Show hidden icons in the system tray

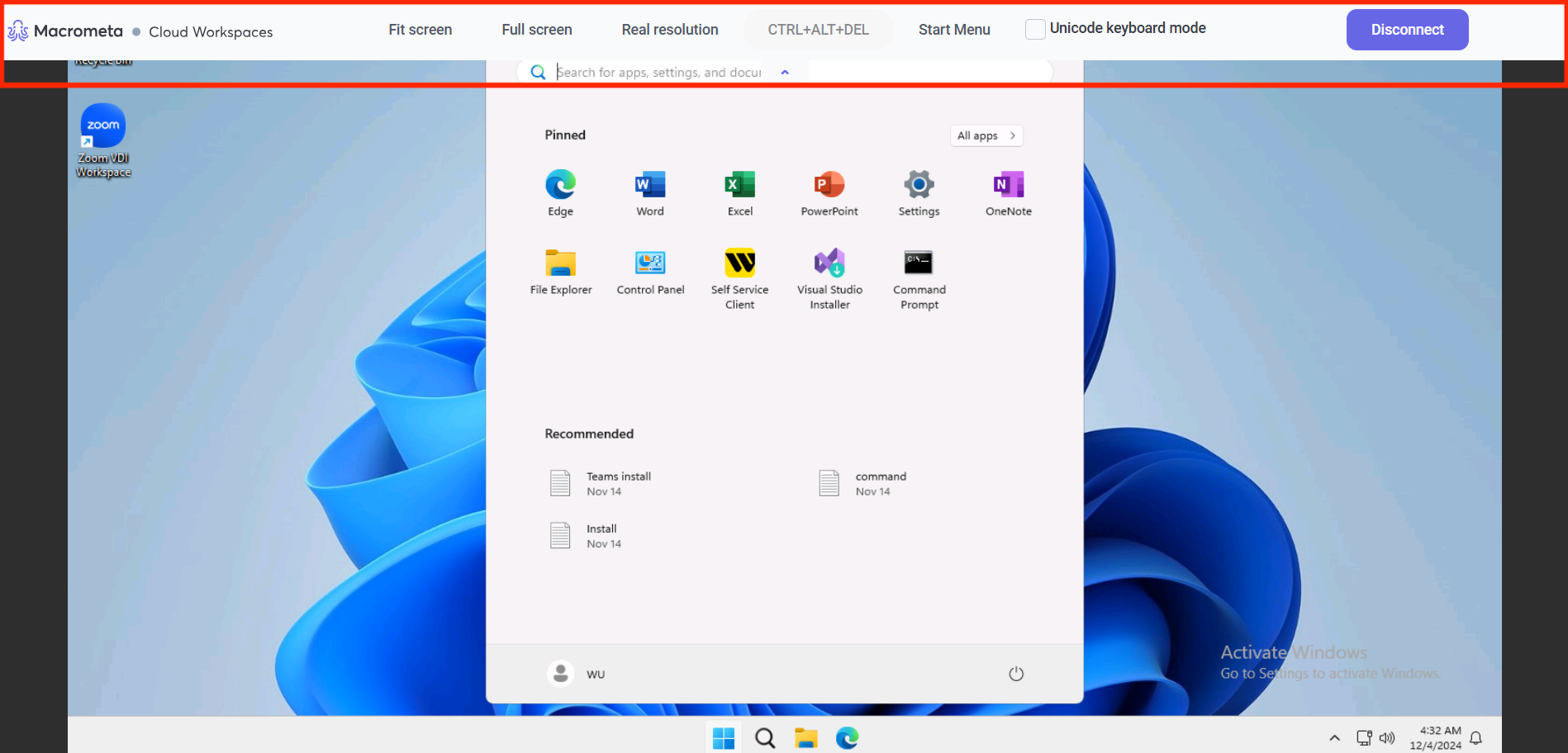coord(1333,737)
